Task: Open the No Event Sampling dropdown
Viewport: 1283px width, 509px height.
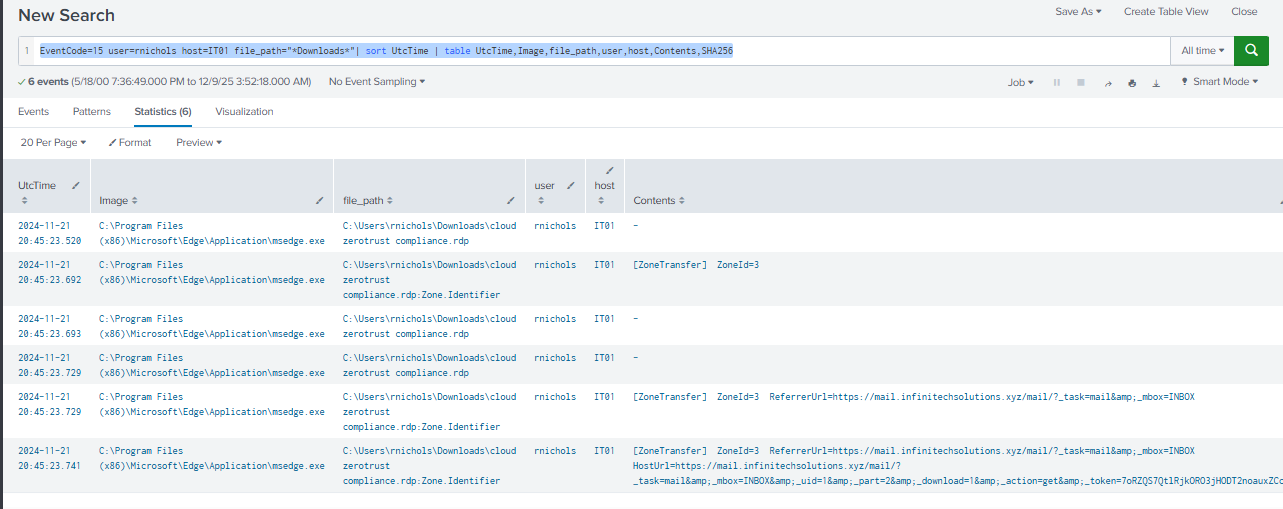Action: click(x=376, y=82)
